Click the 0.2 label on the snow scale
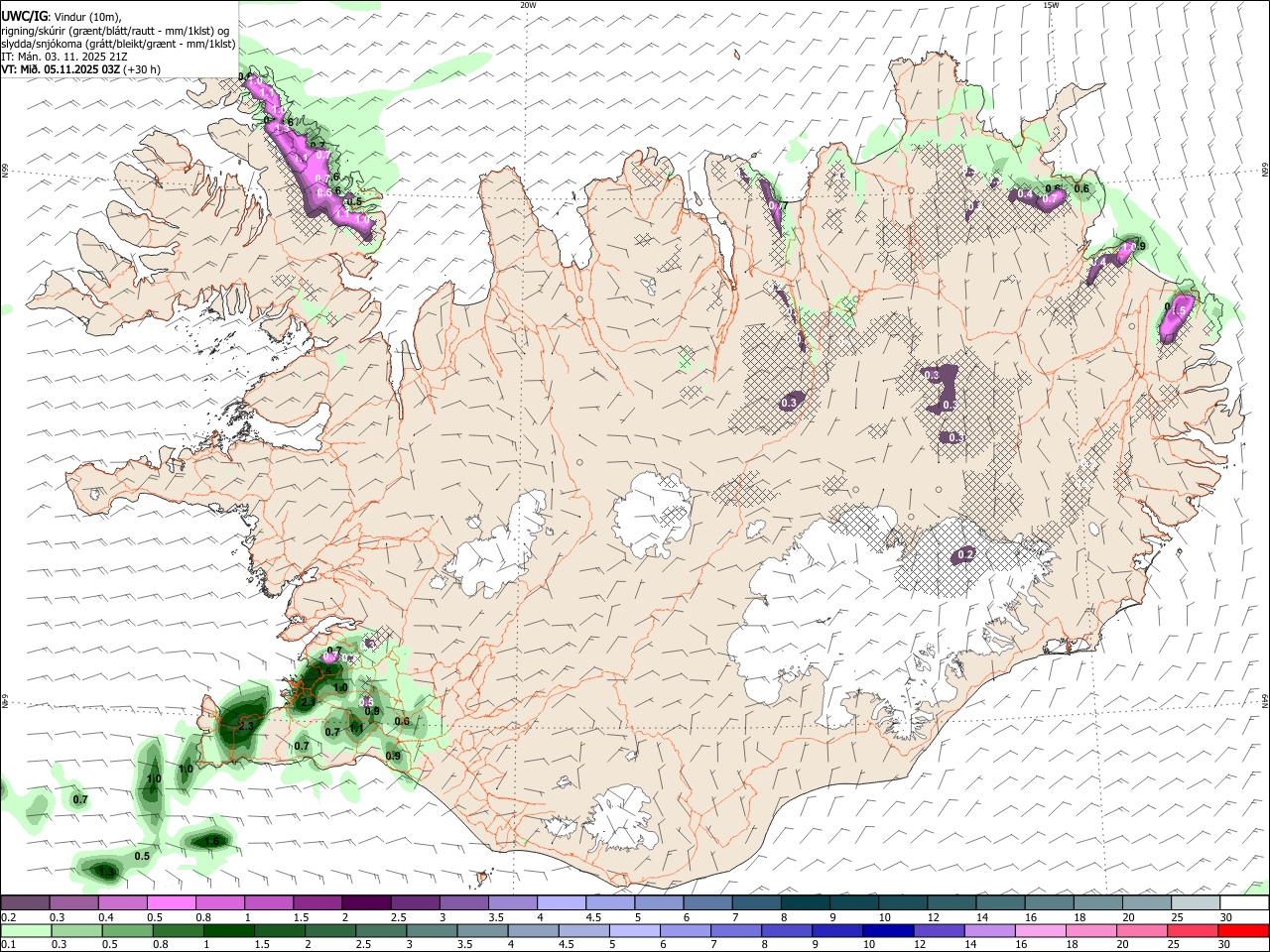Image resolution: width=1270 pixels, height=952 pixels. (9, 917)
